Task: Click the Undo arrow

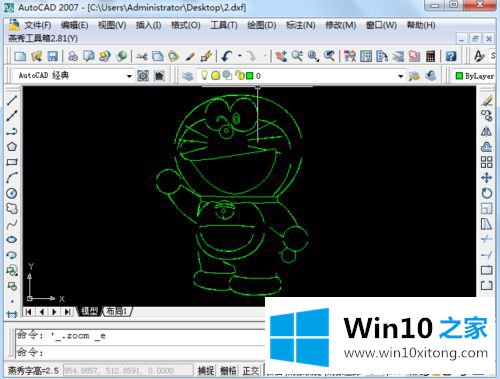Action: [227, 56]
